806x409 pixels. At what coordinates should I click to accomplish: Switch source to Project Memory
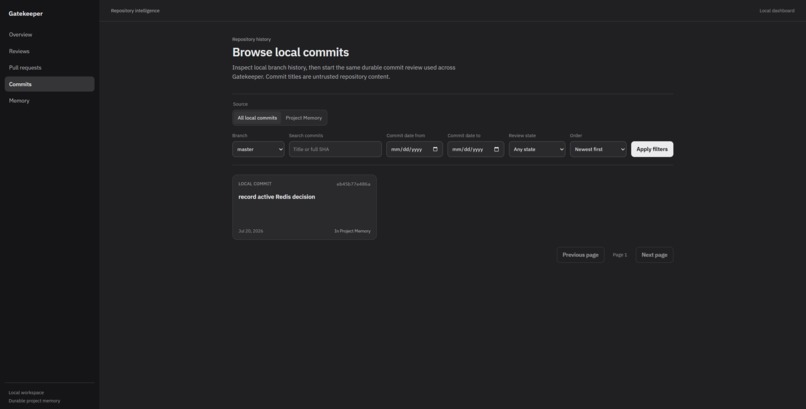304,118
